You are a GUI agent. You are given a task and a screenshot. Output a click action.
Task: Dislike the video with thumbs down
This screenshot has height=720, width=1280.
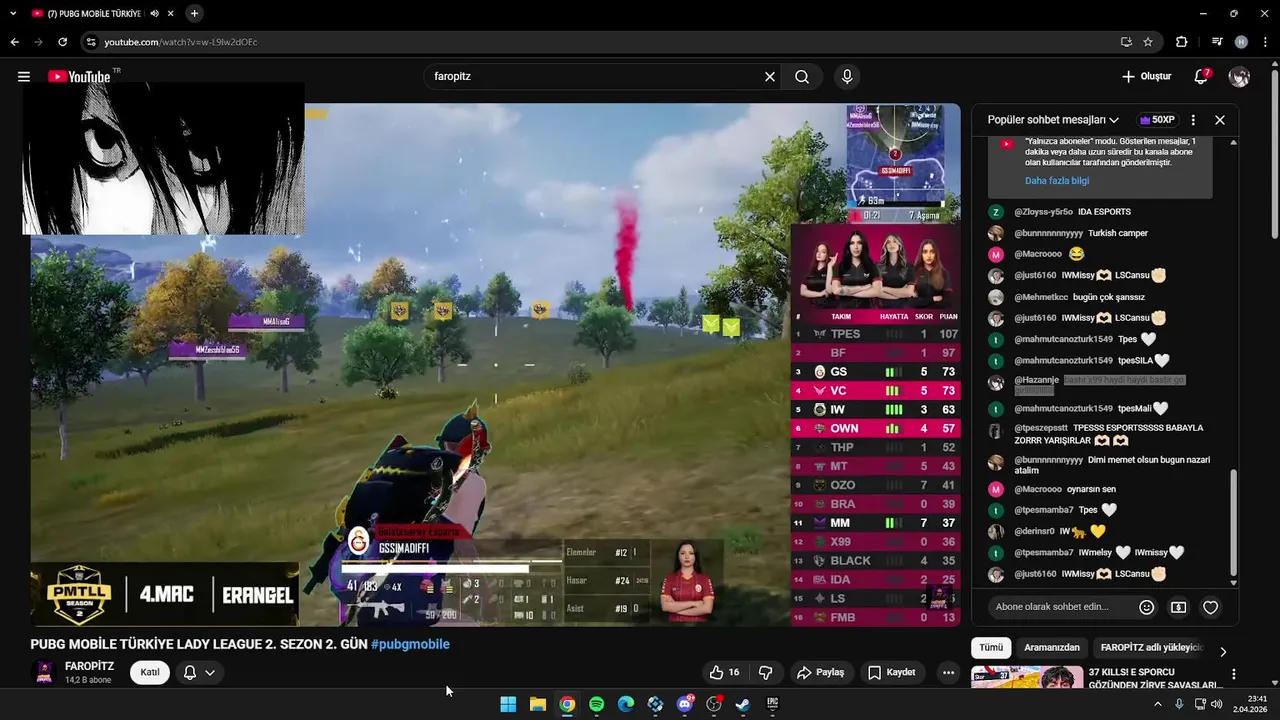point(766,672)
